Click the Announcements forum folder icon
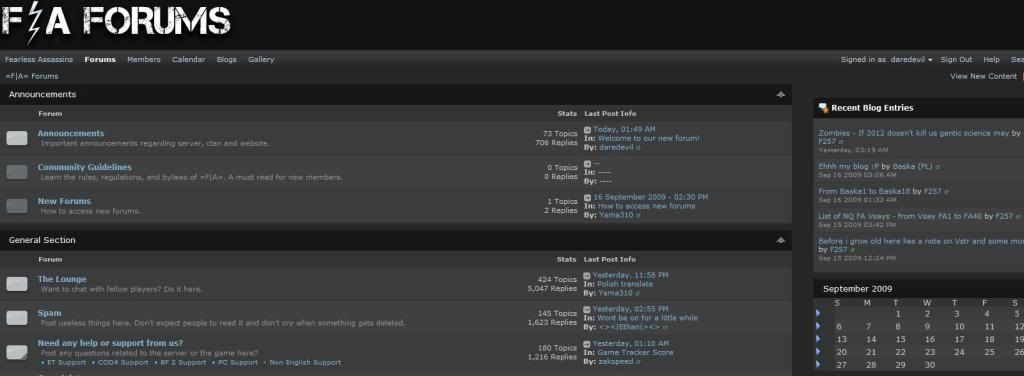The height and width of the screenshot is (376, 1024). tap(17, 138)
